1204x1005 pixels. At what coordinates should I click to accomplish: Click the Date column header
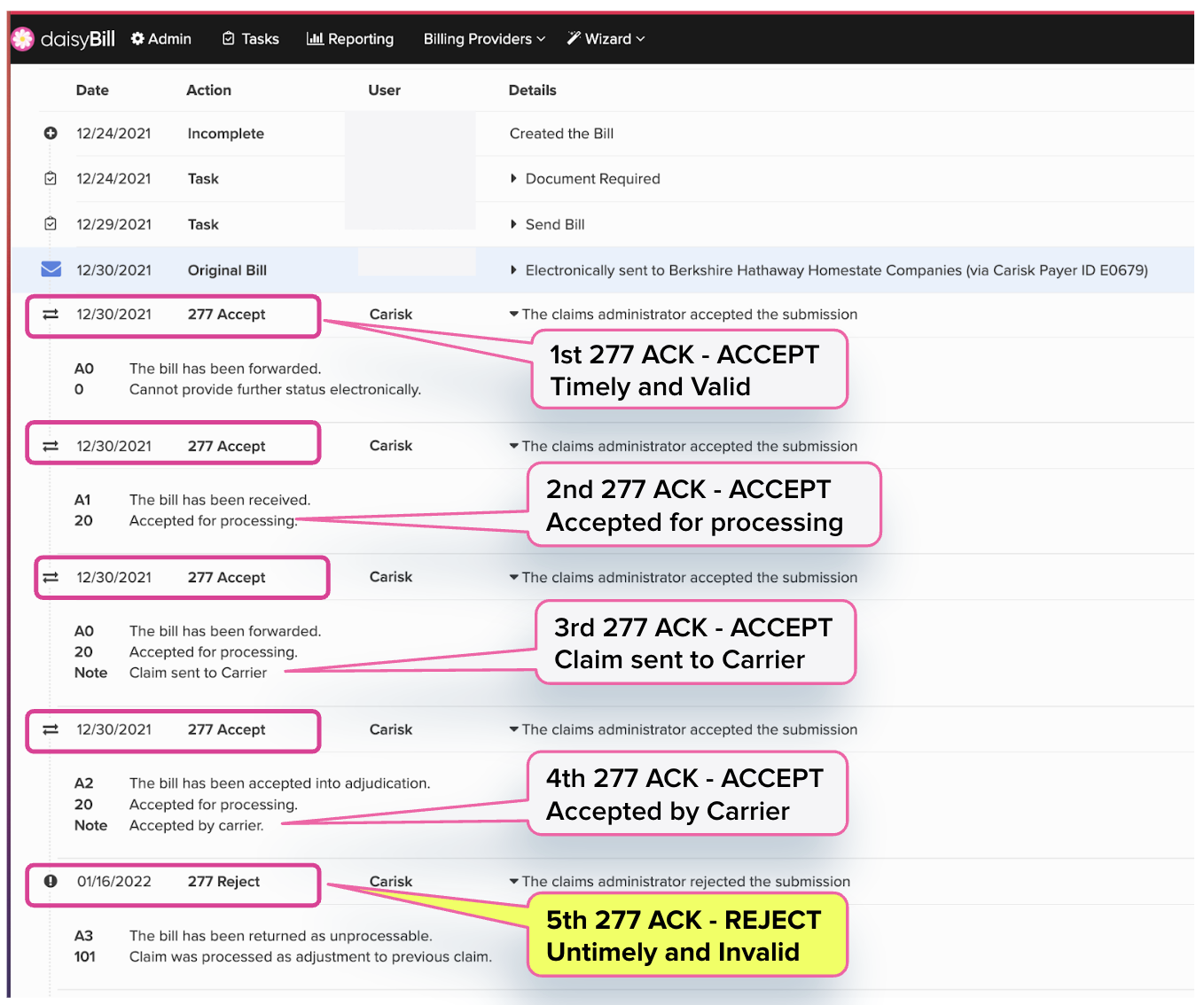pos(92,90)
